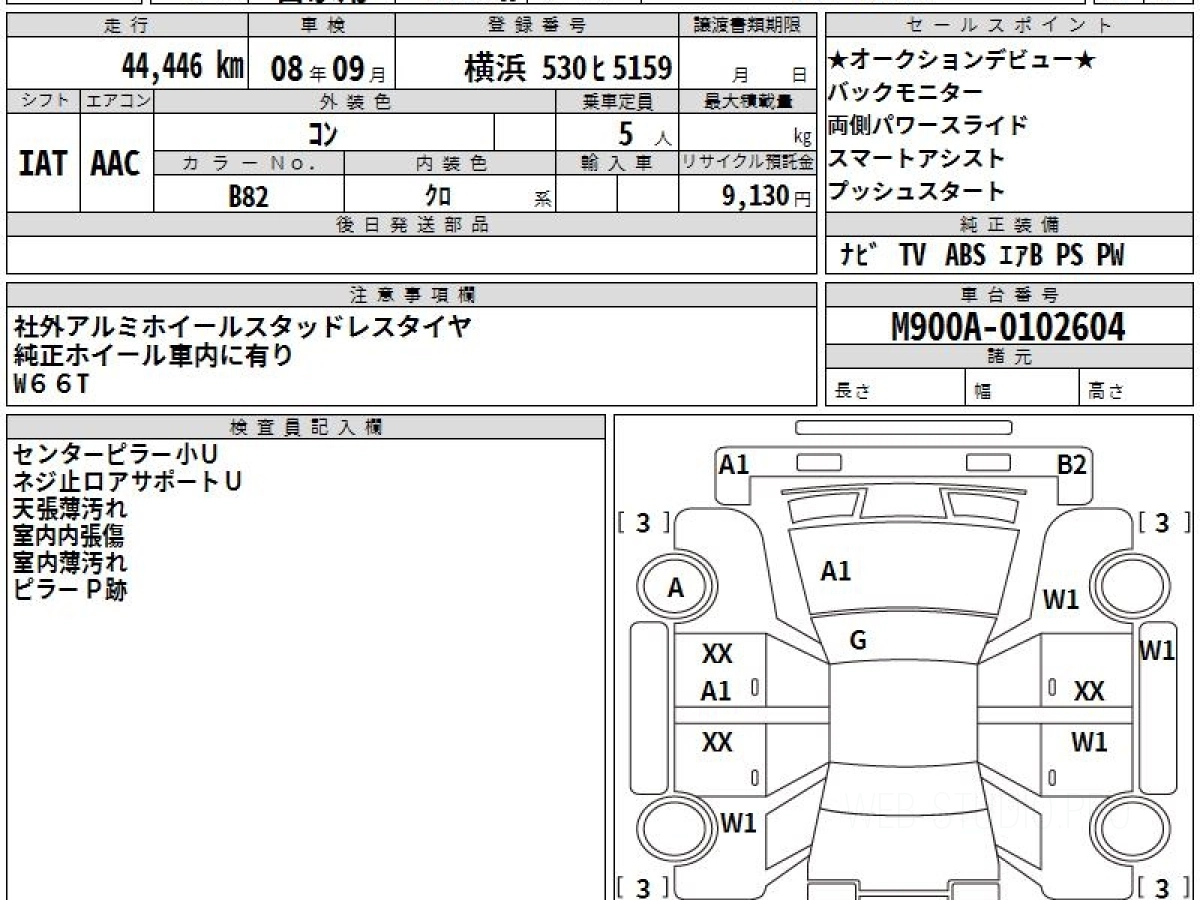Select the G mark on the windshield

[858, 641]
